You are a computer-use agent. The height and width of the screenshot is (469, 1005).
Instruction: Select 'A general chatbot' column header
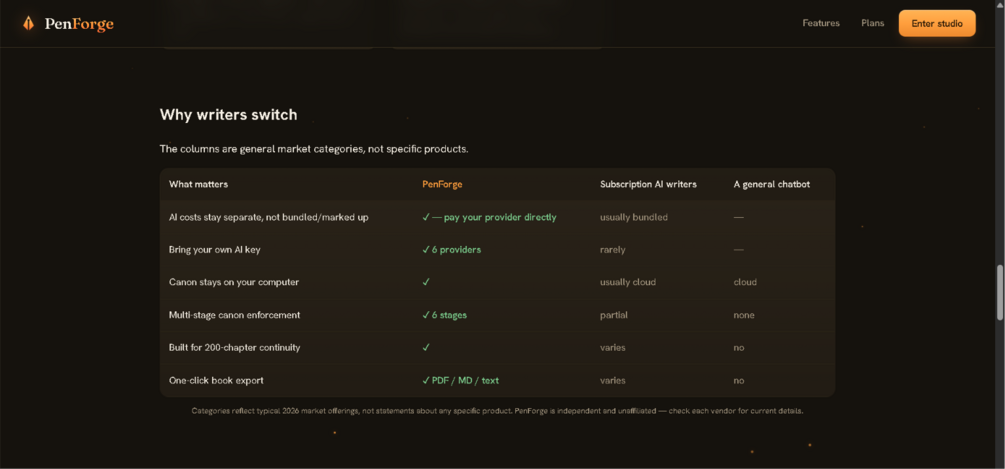[x=772, y=184]
